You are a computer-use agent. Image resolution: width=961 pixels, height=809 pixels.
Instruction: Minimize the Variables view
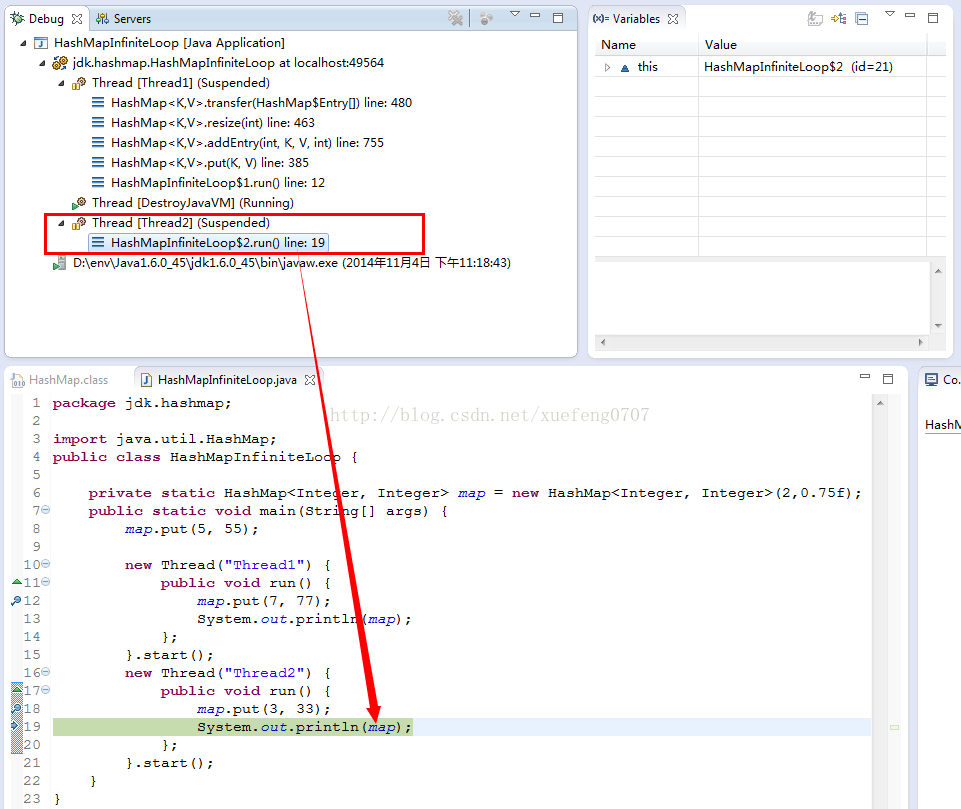coord(910,15)
